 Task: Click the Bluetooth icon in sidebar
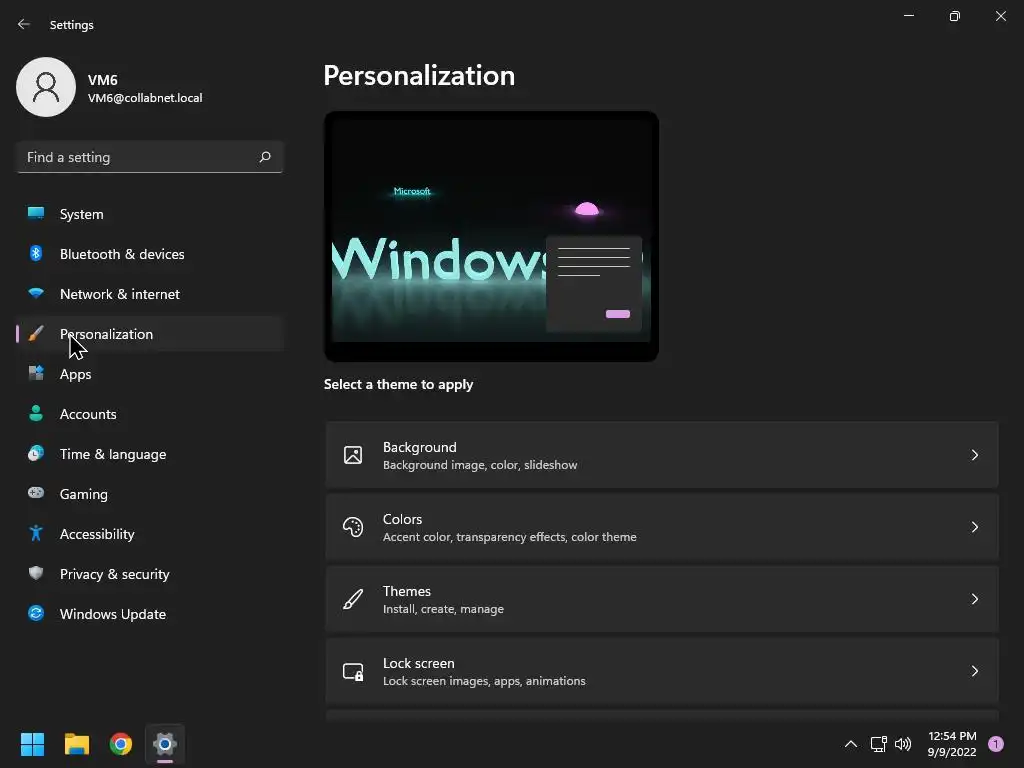[36, 253]
